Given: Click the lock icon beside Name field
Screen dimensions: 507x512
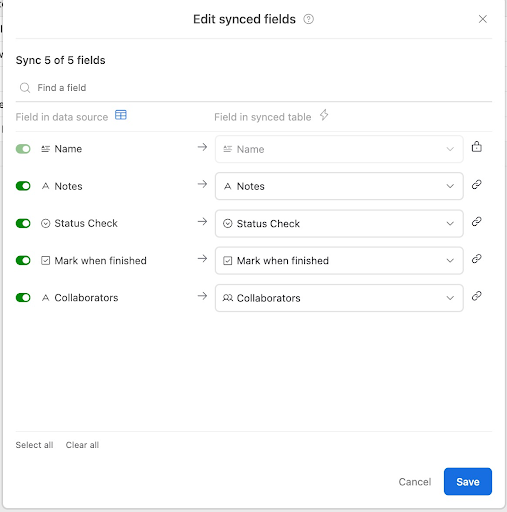Looking at the screenshot, I should click(x=477, y=147).
